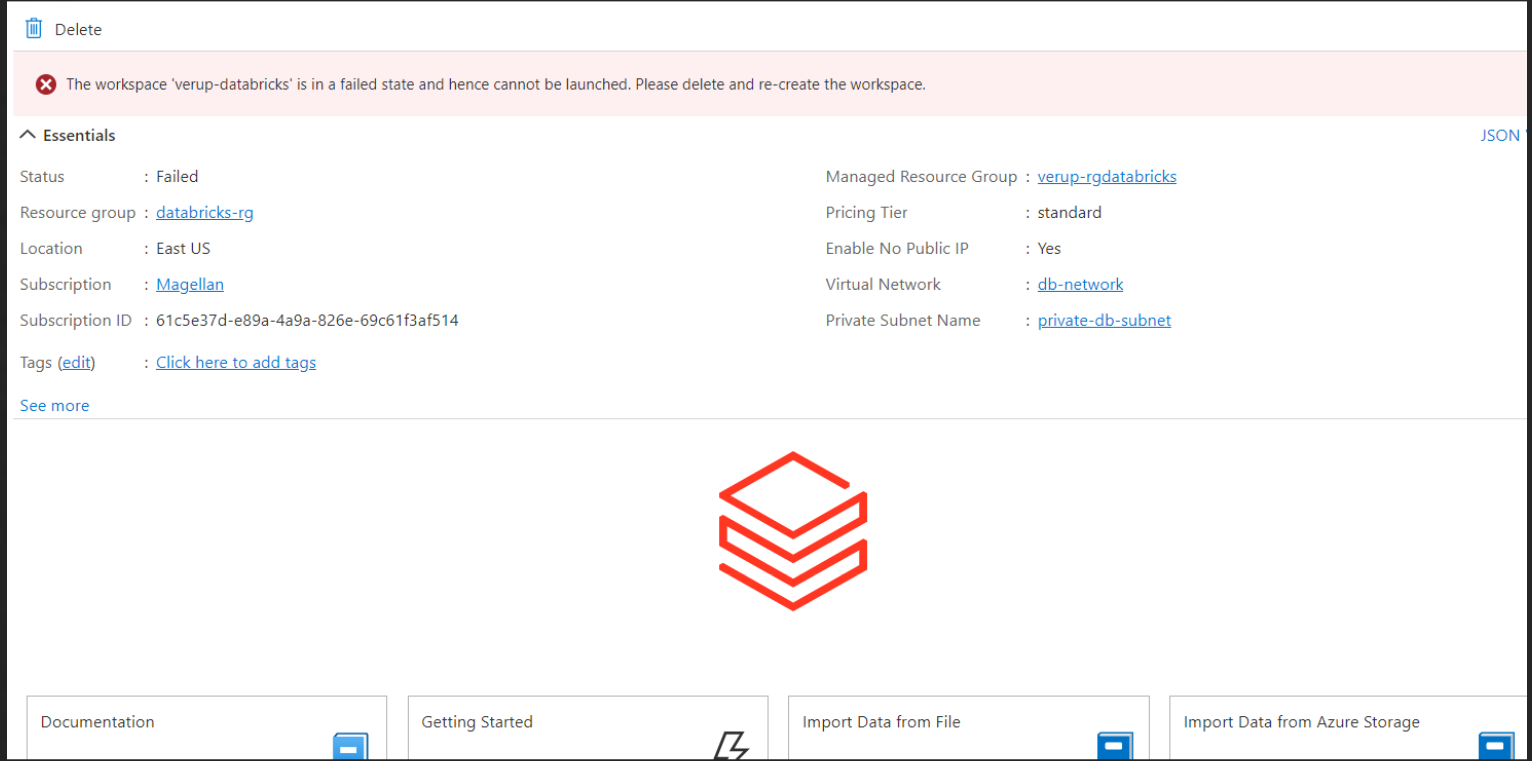1532x761 pixels.
Task: Click 'Click here to add tags'
Action: [236, 362]
